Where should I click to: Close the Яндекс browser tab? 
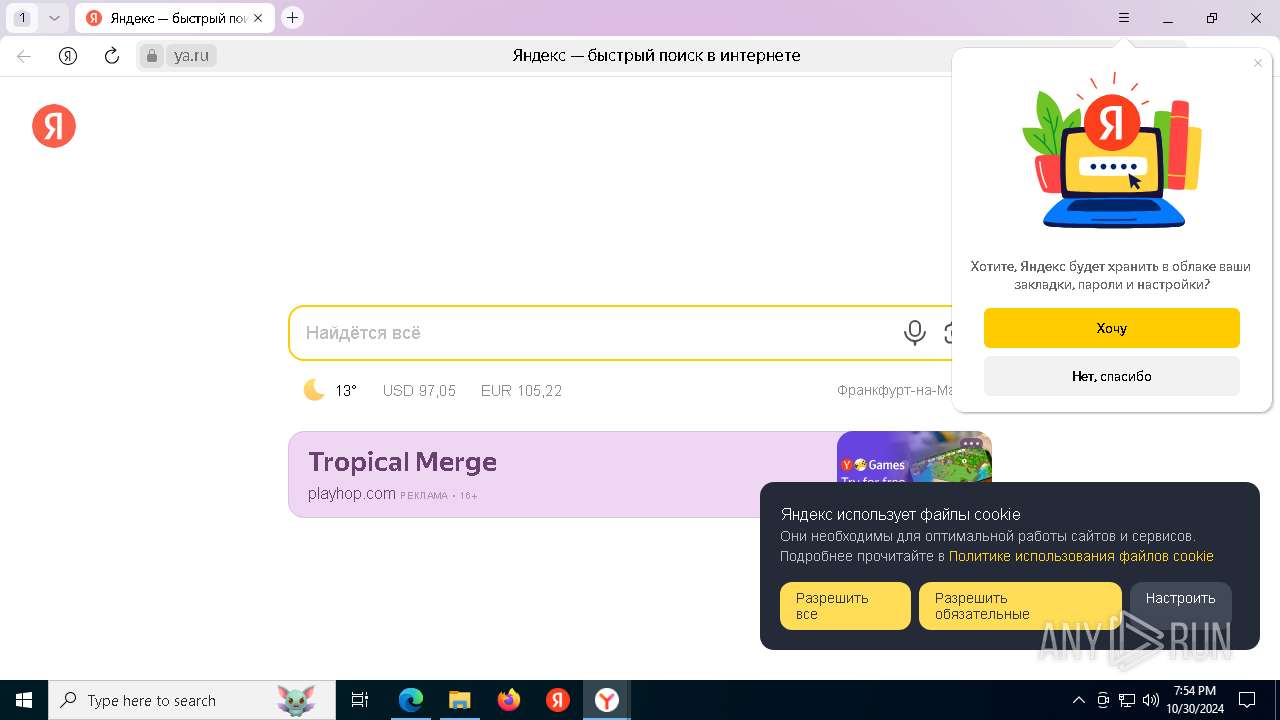tap(258, 18)
